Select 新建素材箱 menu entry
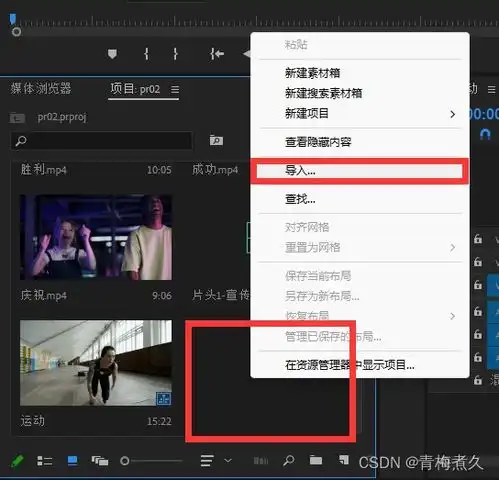This screenshot has height=480, width=499. coord(312,73)
